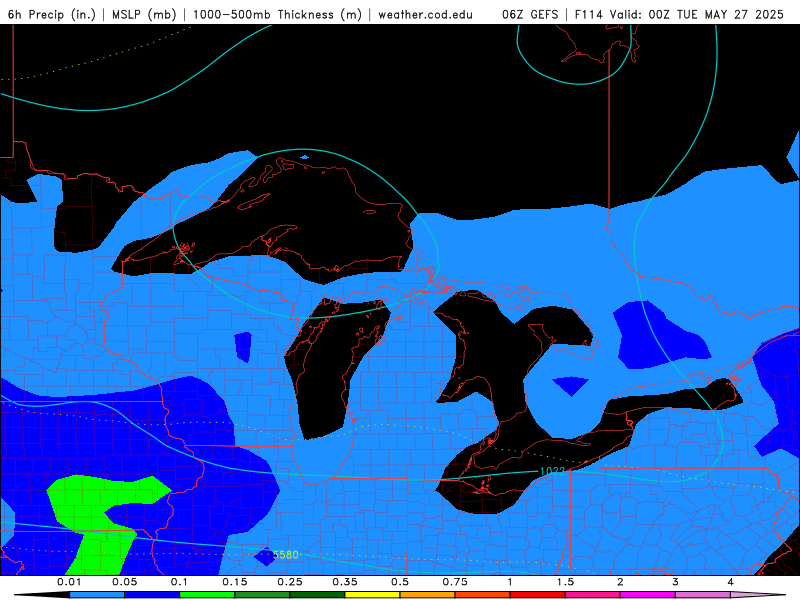Click the 5580 thickness contour label
This screenshot has height=600, width=800.
(x=286, y=555)
